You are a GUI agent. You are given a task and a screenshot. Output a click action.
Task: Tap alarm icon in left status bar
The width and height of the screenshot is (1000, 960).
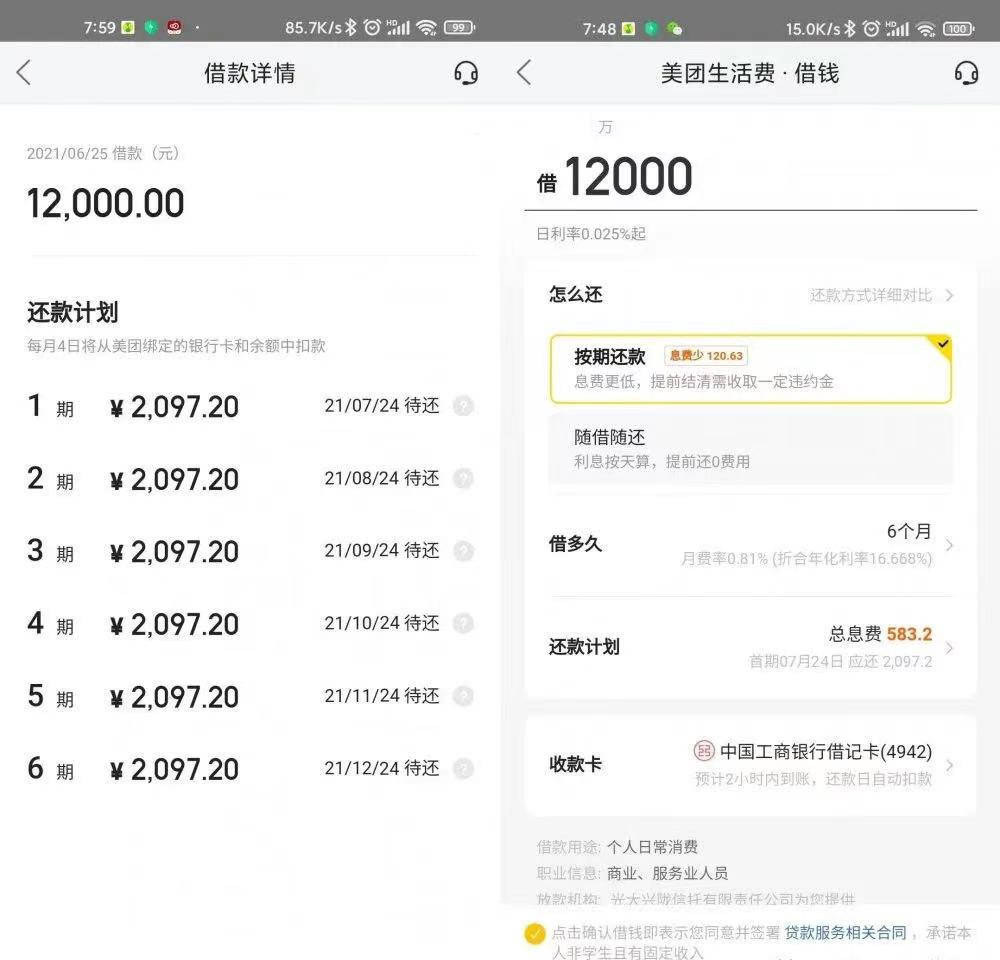pos(372,27)
